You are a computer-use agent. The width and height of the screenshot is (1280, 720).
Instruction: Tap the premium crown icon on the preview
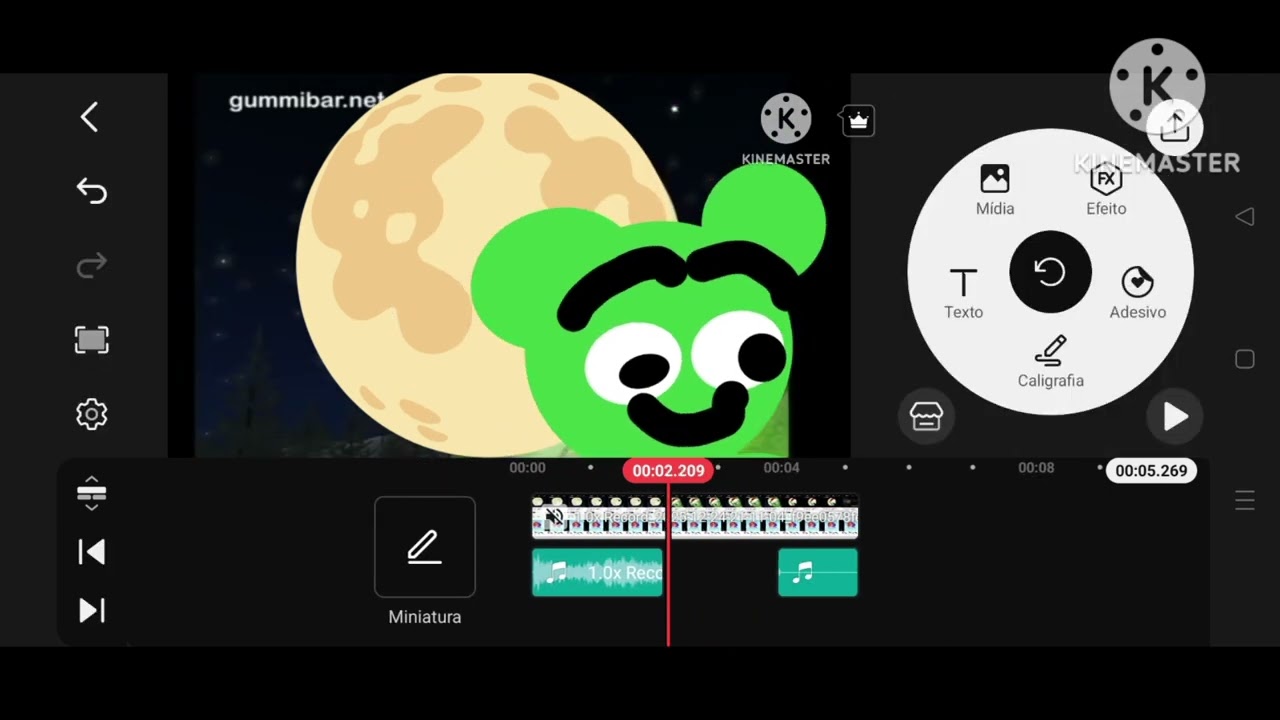(x=858, y=121)
